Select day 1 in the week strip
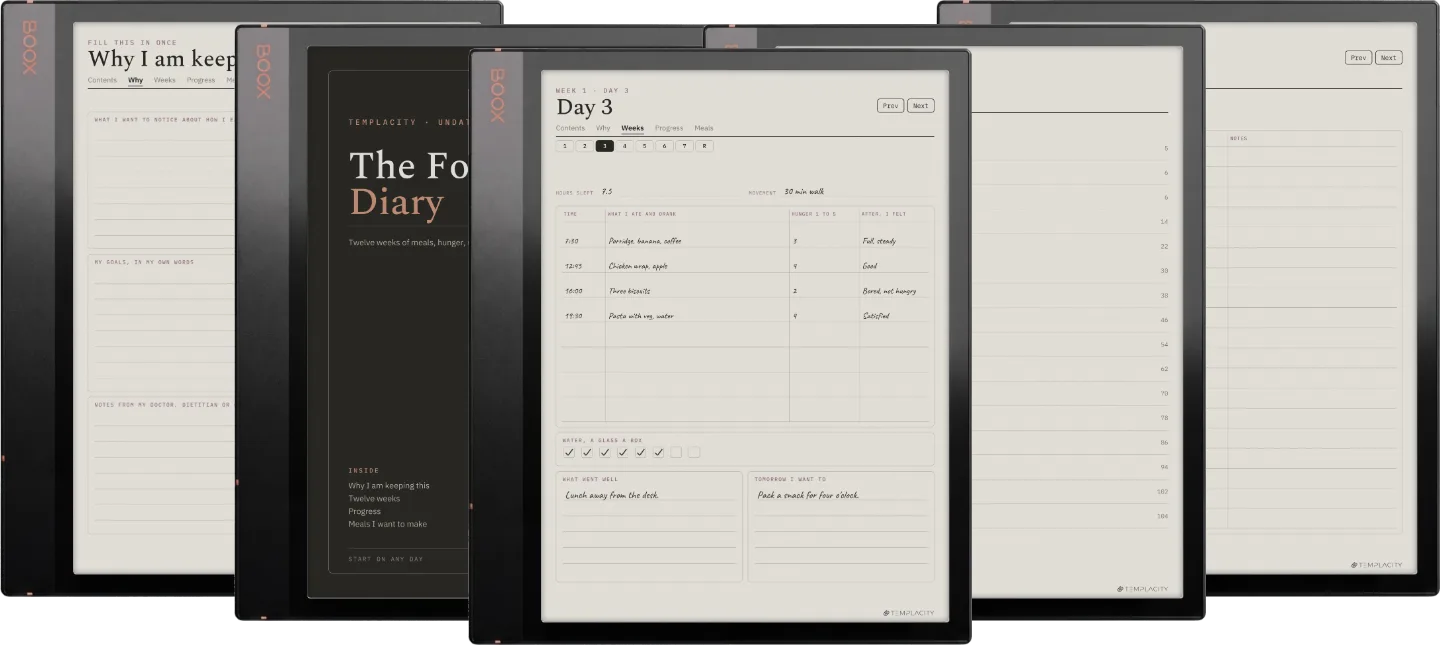Screen dimensions: 1440x646 [x=564, y=146]
